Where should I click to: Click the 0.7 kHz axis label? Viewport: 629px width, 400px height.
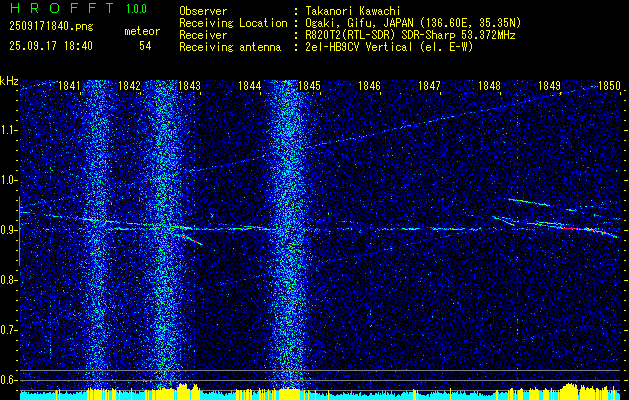coord(9,330)
